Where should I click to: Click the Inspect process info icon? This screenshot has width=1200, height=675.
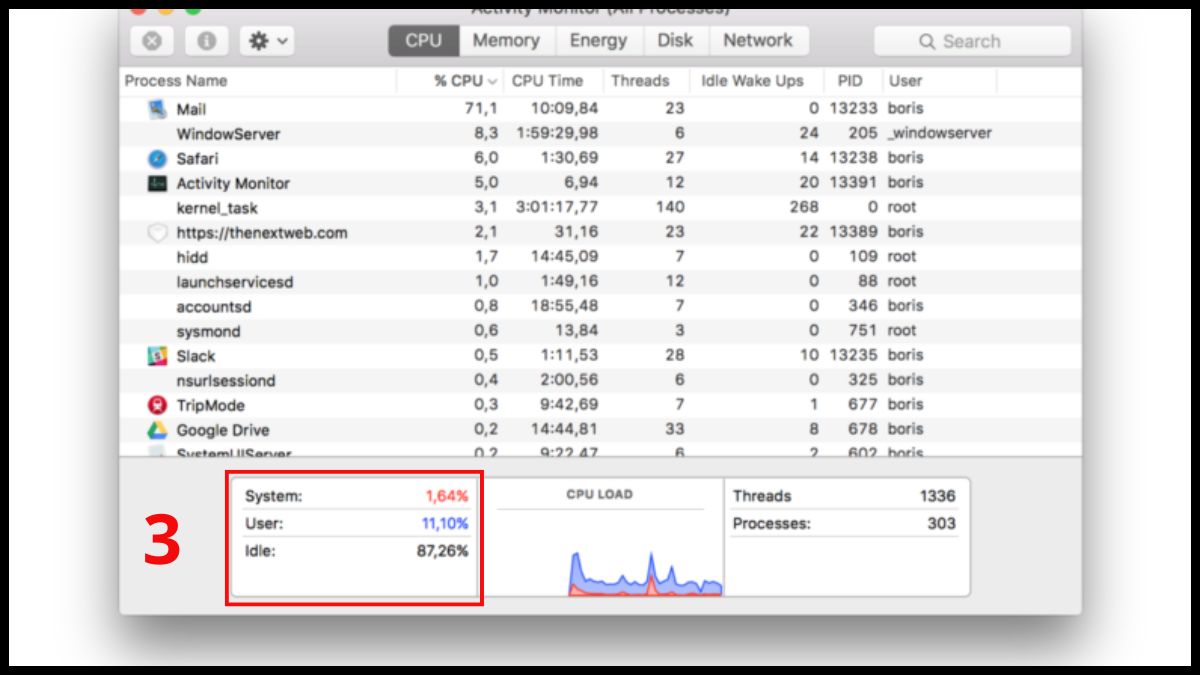point(207,41)
